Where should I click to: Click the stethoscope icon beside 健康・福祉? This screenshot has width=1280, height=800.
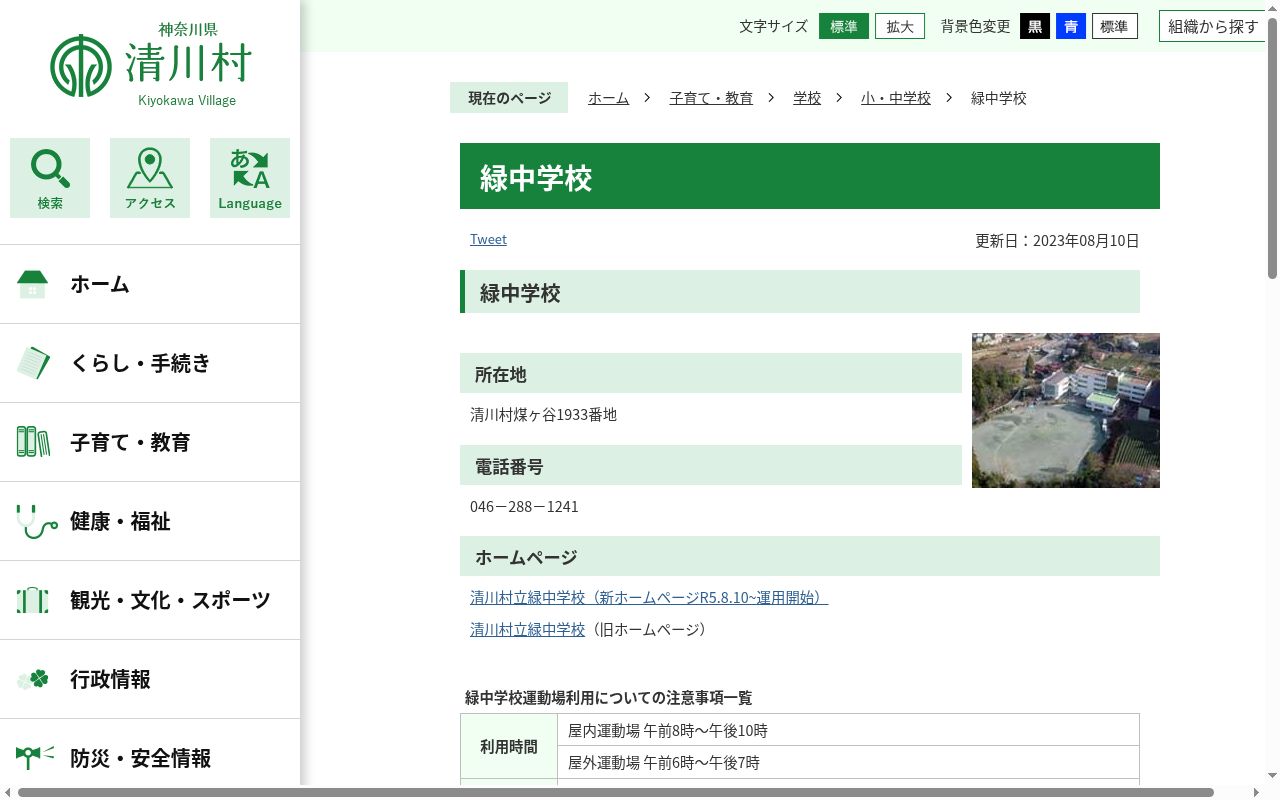click(x=37, y=521)
